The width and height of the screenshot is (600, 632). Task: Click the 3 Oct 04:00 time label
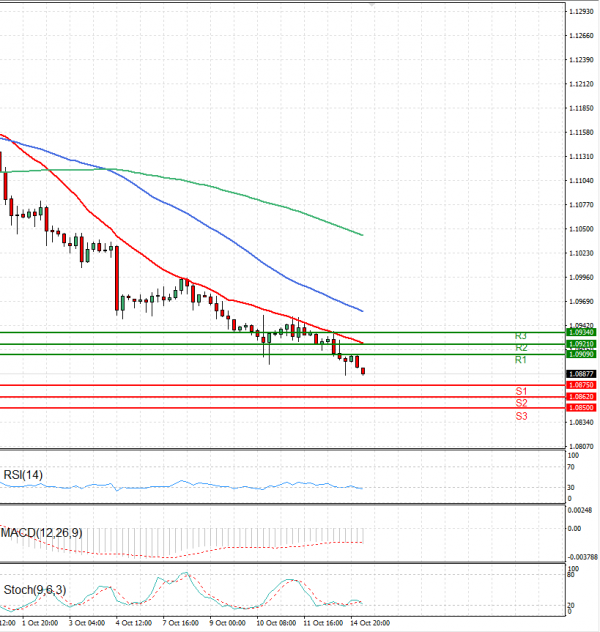tap(87, 623)
